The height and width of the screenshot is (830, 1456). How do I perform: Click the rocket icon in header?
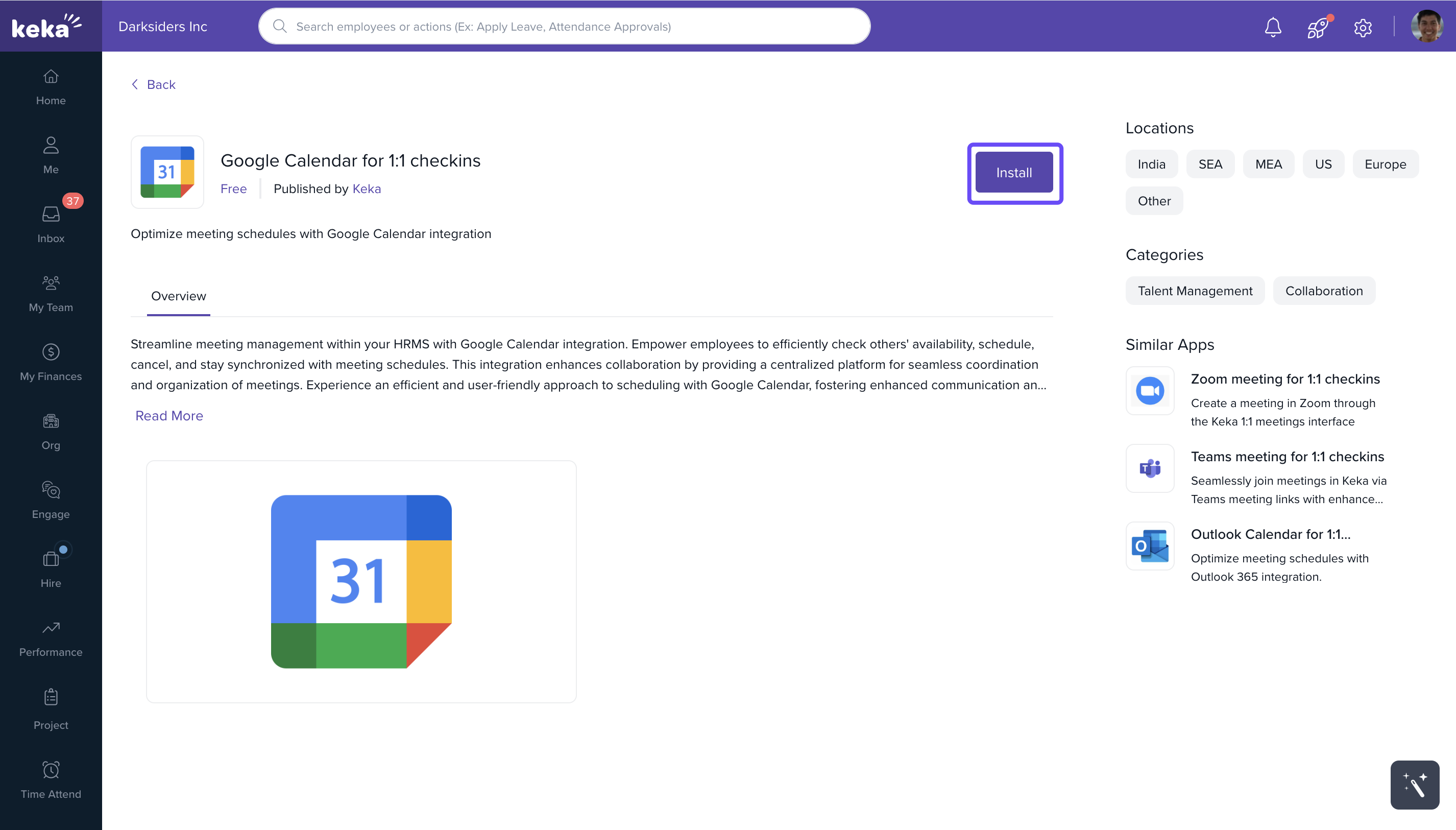coord(1318,27)
